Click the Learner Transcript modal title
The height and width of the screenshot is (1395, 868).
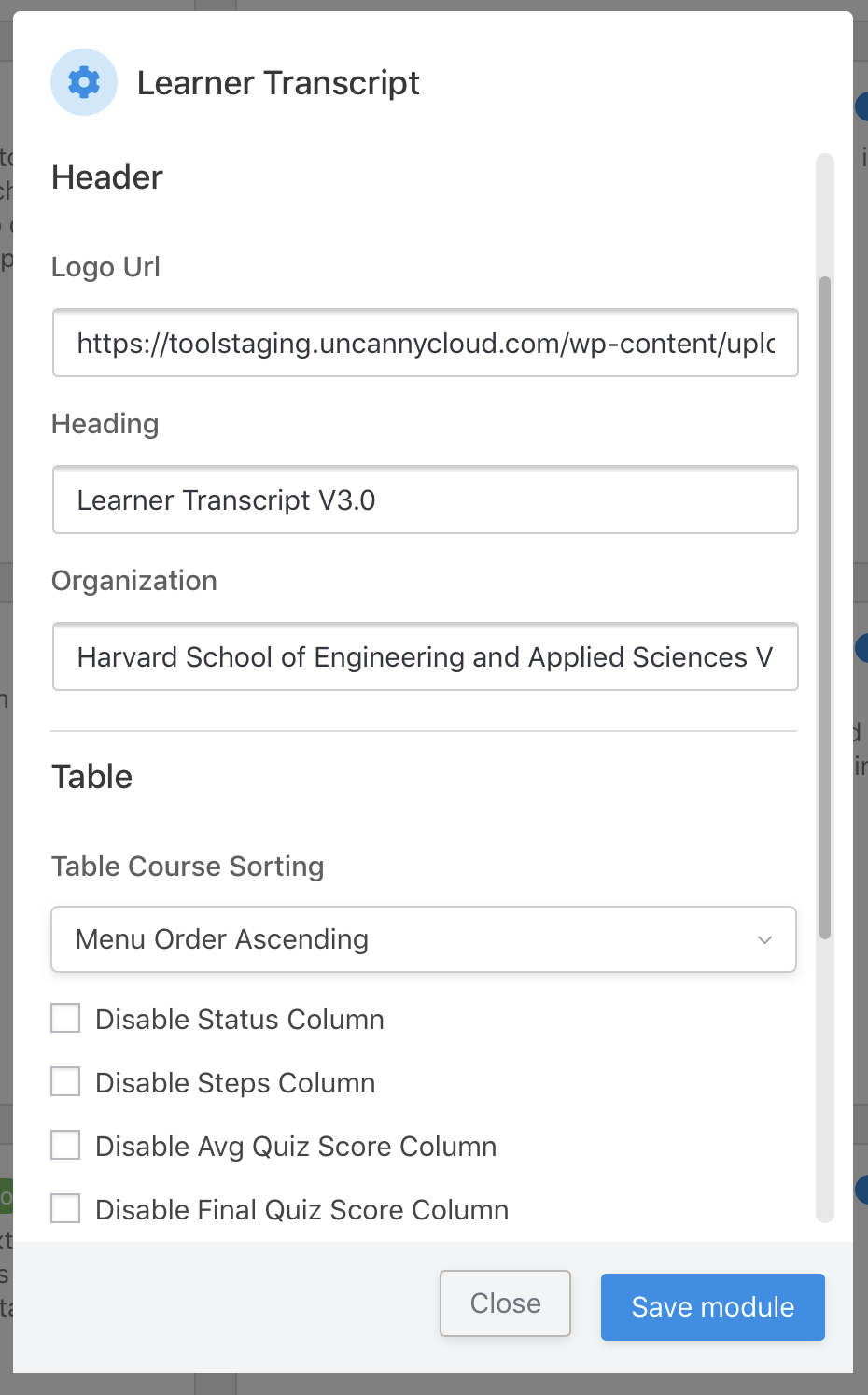pyautogui.click(x=277, y=83)
